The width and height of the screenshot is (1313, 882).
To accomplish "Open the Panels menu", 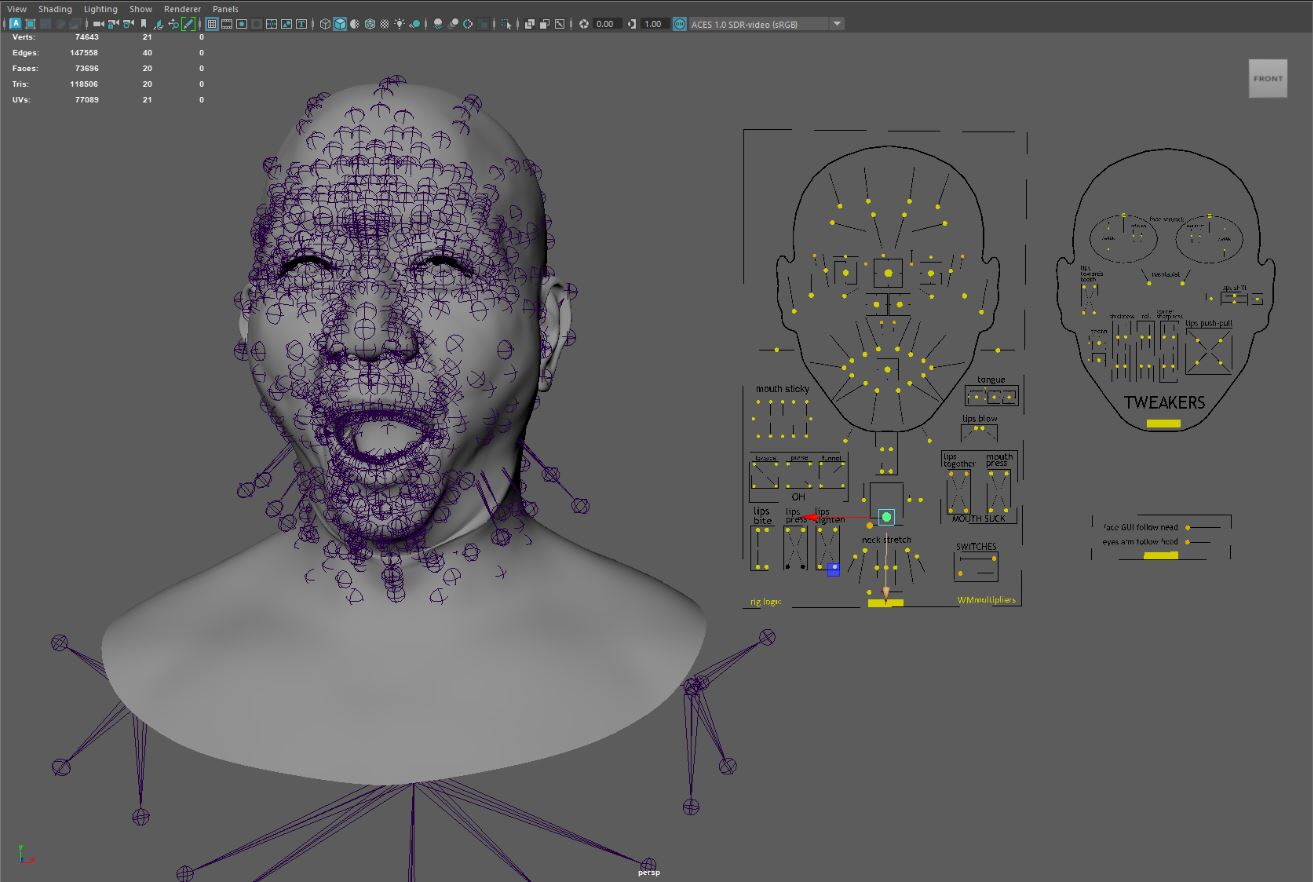I will coord(225,9).
